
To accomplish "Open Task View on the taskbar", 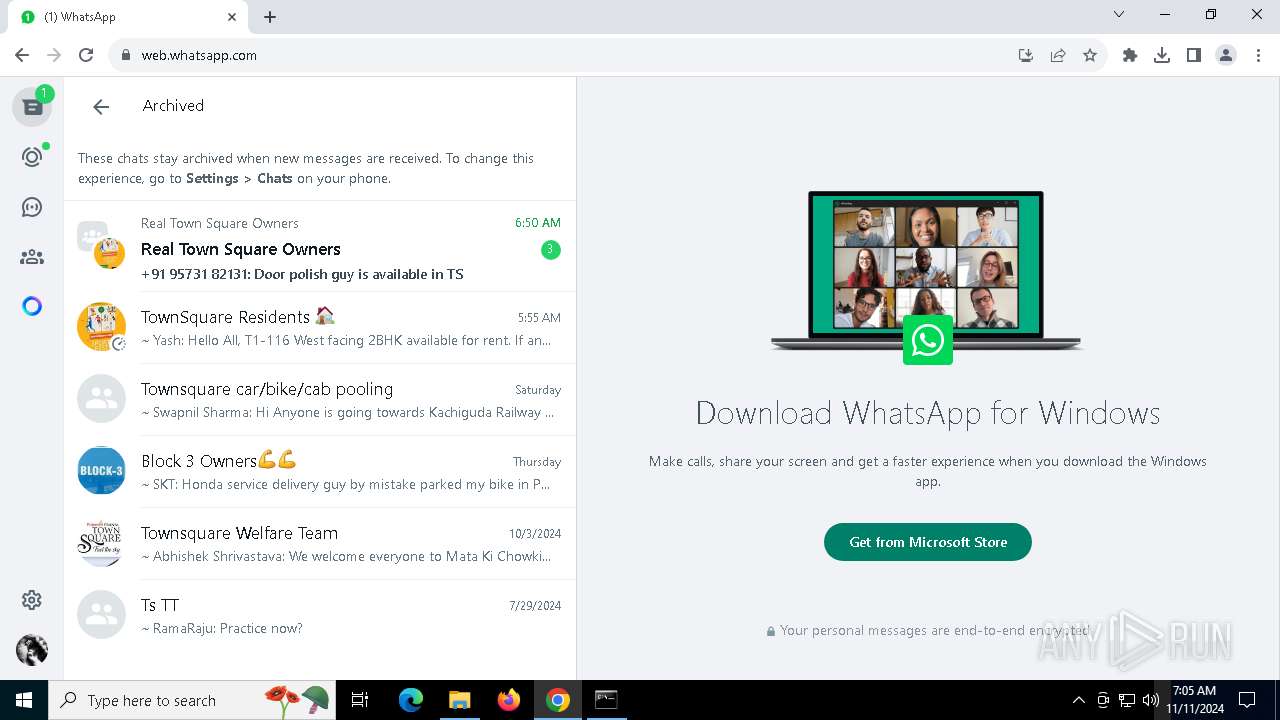I will (360, 700).
